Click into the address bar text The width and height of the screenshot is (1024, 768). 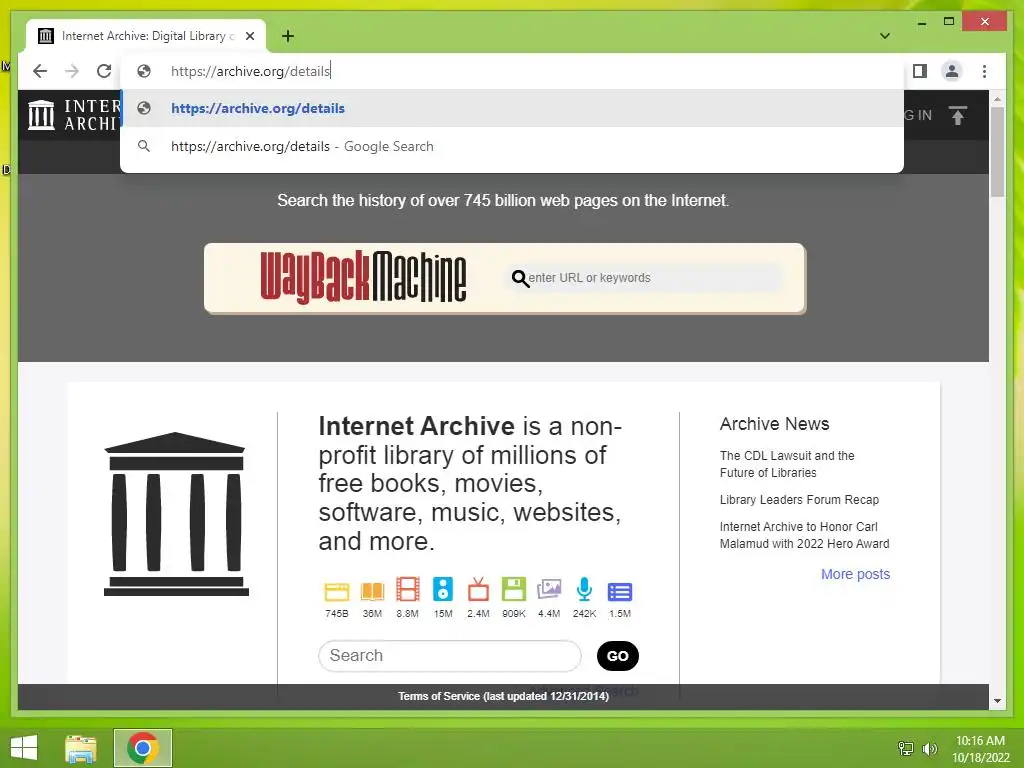coord(251,71)
